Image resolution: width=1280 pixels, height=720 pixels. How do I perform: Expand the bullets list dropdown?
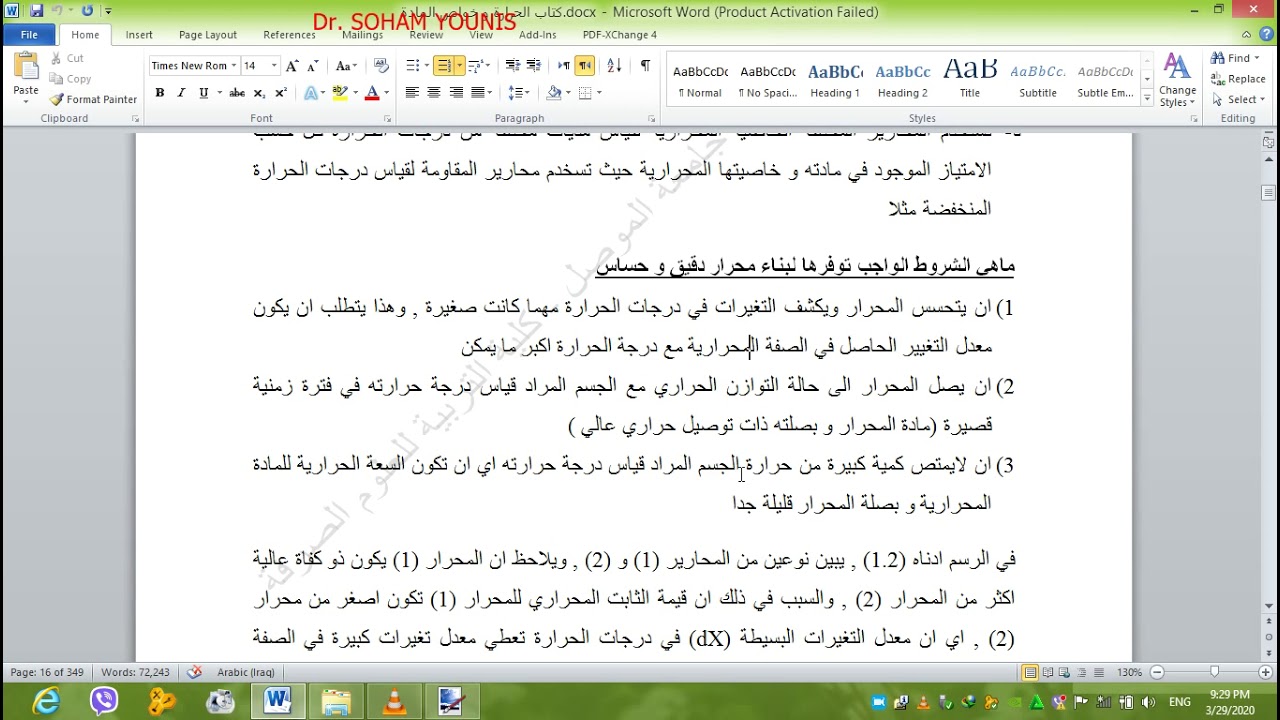[x=425, y=66]
